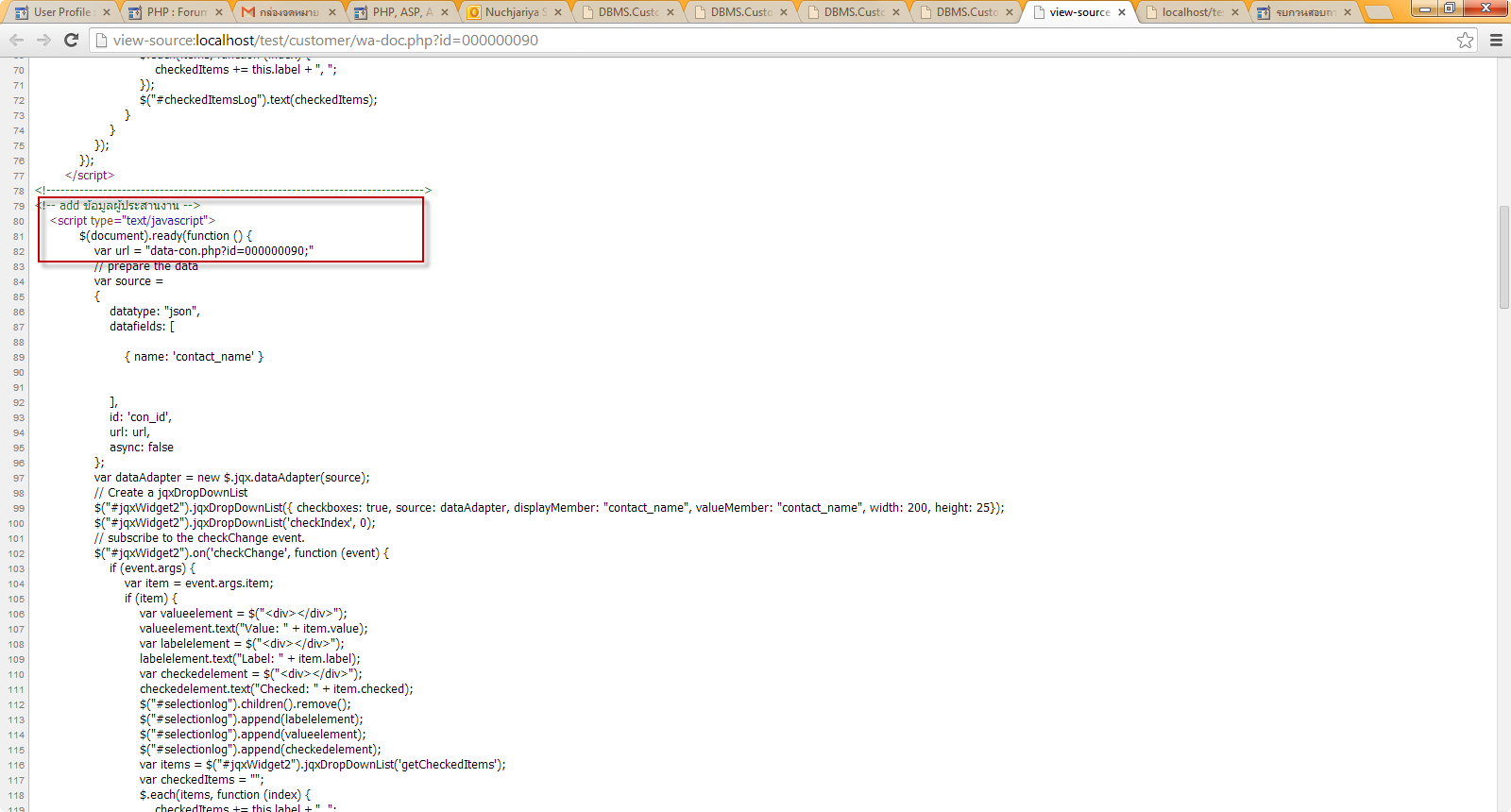This screenshot has height=812, width=1511.
Task: Click the '<script type="text/javascript">' tag line
Action: (133, 221)
